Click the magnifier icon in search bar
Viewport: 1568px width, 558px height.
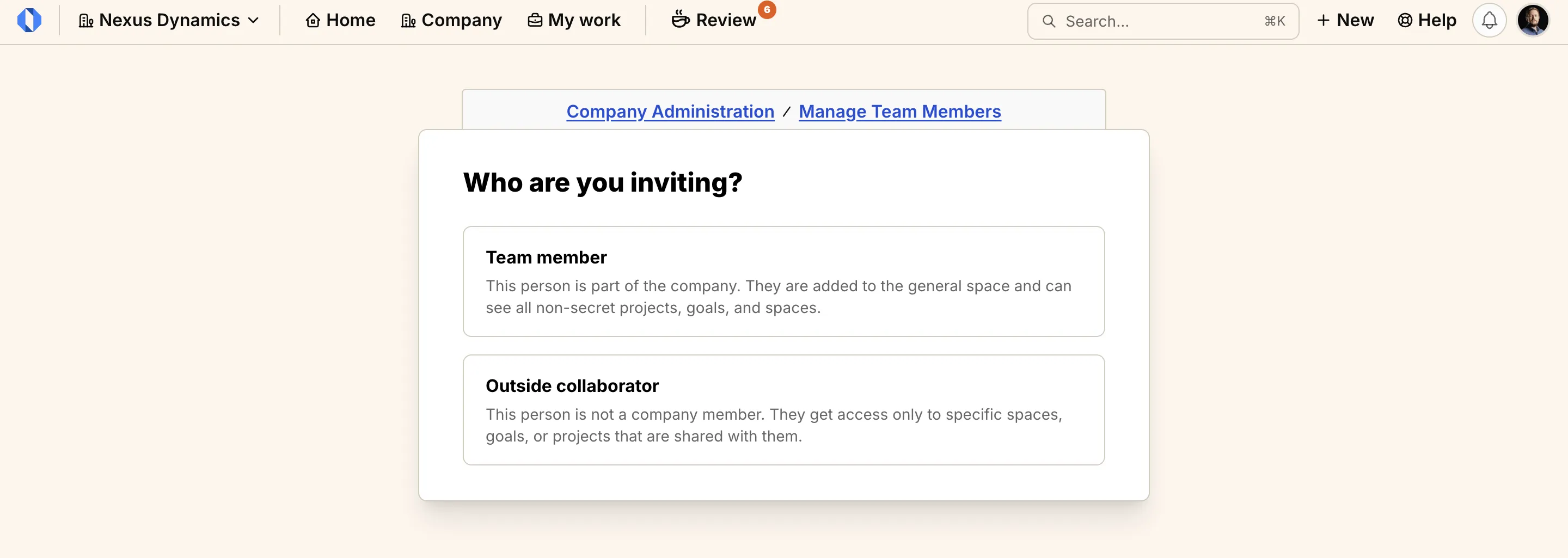pyautogui.click(x=1049, y=21)
